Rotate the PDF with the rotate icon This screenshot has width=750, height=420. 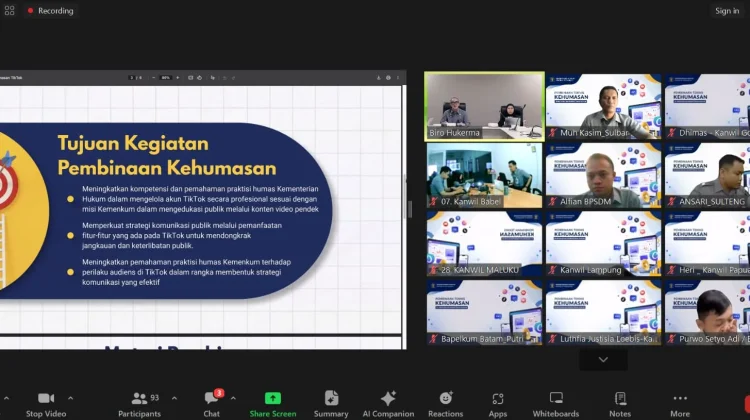coord(199,77)
